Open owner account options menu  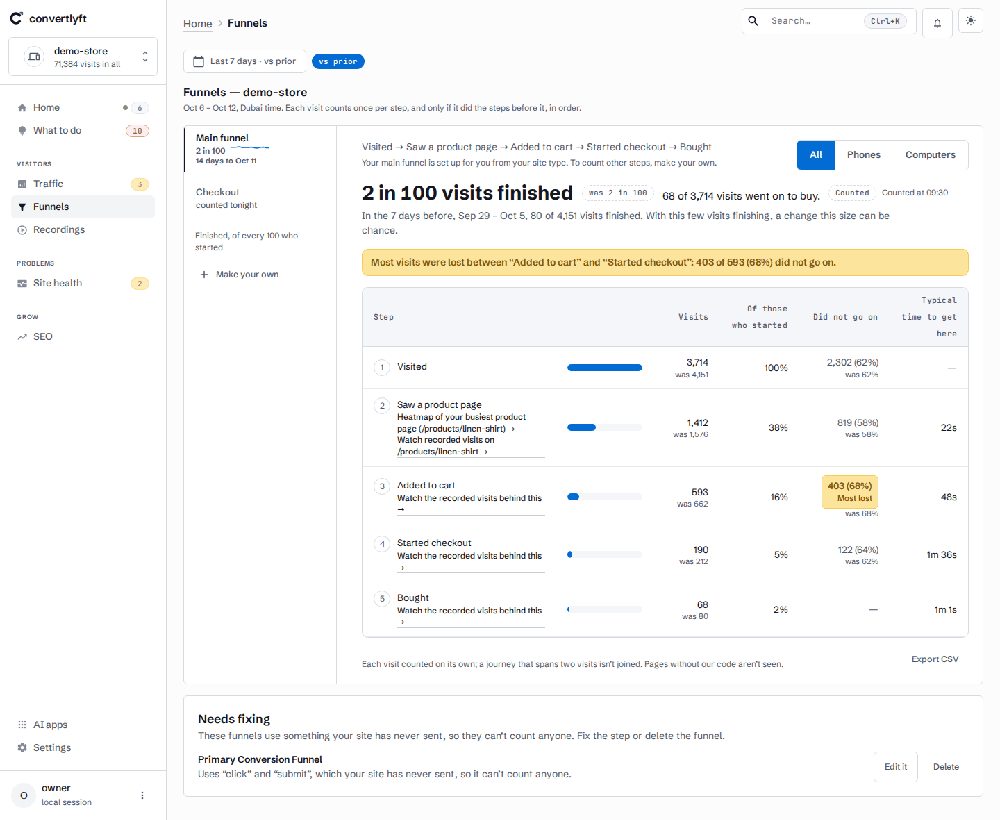click(142, 795)
